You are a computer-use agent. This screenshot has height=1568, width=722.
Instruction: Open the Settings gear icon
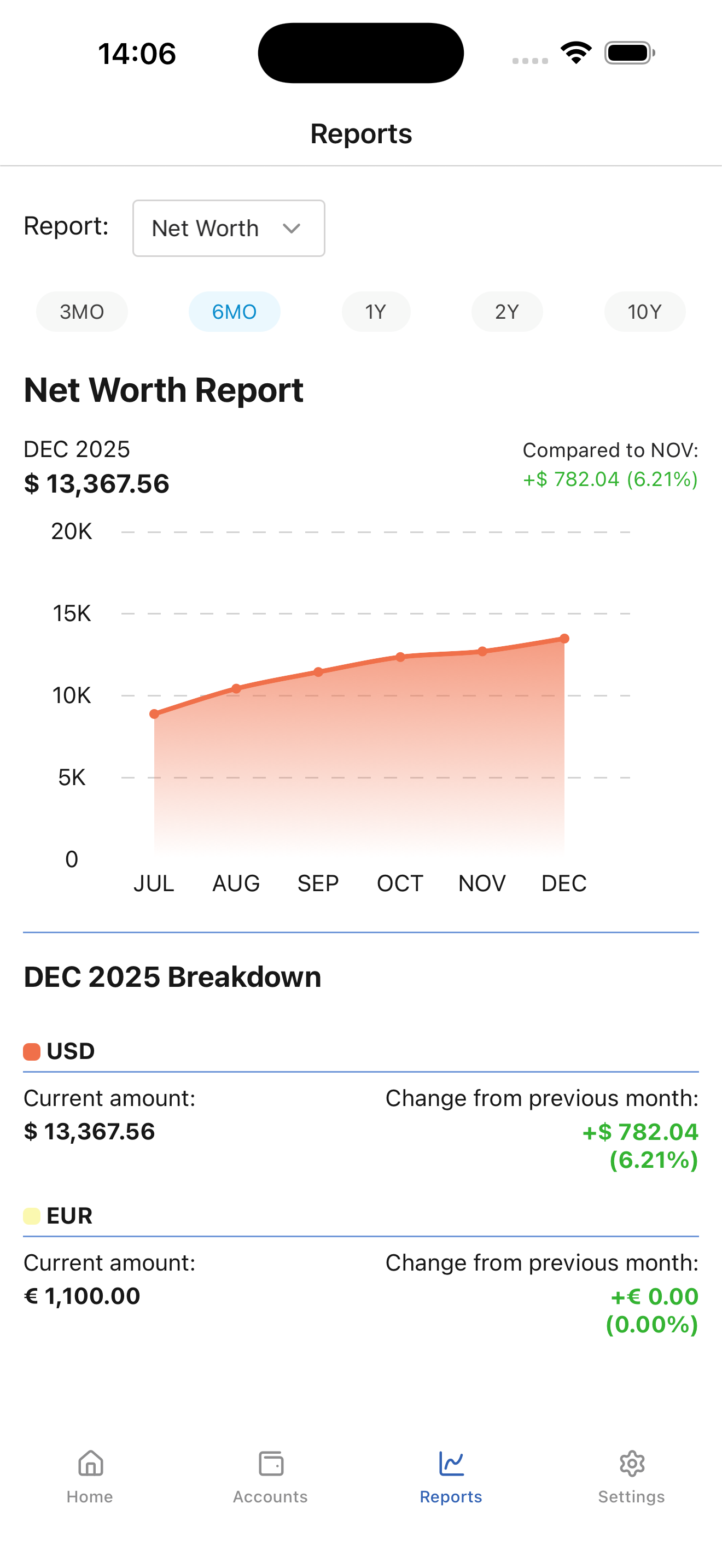tap(632, 1464)
